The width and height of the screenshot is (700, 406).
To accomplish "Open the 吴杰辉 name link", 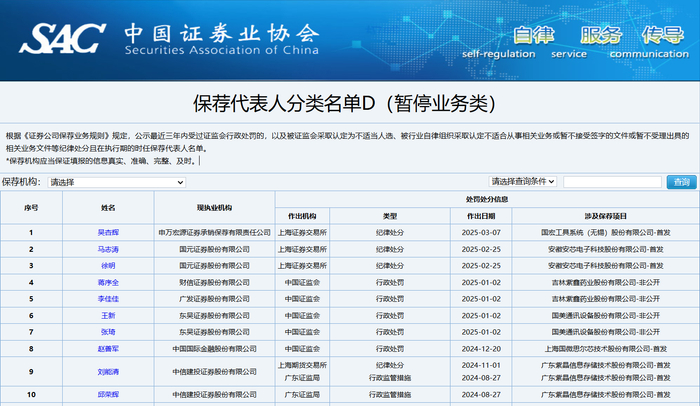I will [x=107, y=232].
